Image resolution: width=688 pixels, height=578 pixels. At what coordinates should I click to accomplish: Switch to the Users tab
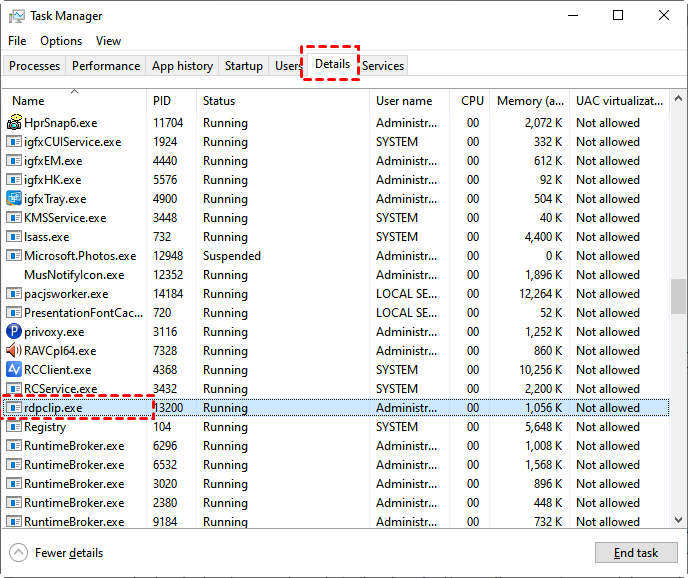tap(288, 66)
